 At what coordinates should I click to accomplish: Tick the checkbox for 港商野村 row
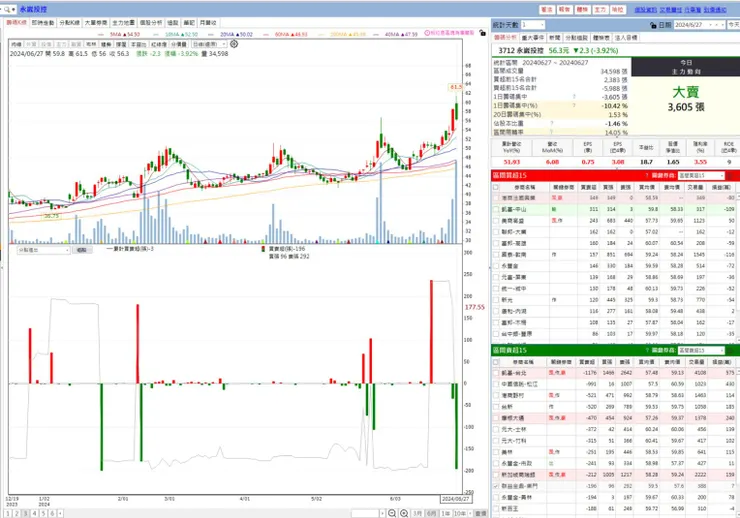tap(496, 395)
